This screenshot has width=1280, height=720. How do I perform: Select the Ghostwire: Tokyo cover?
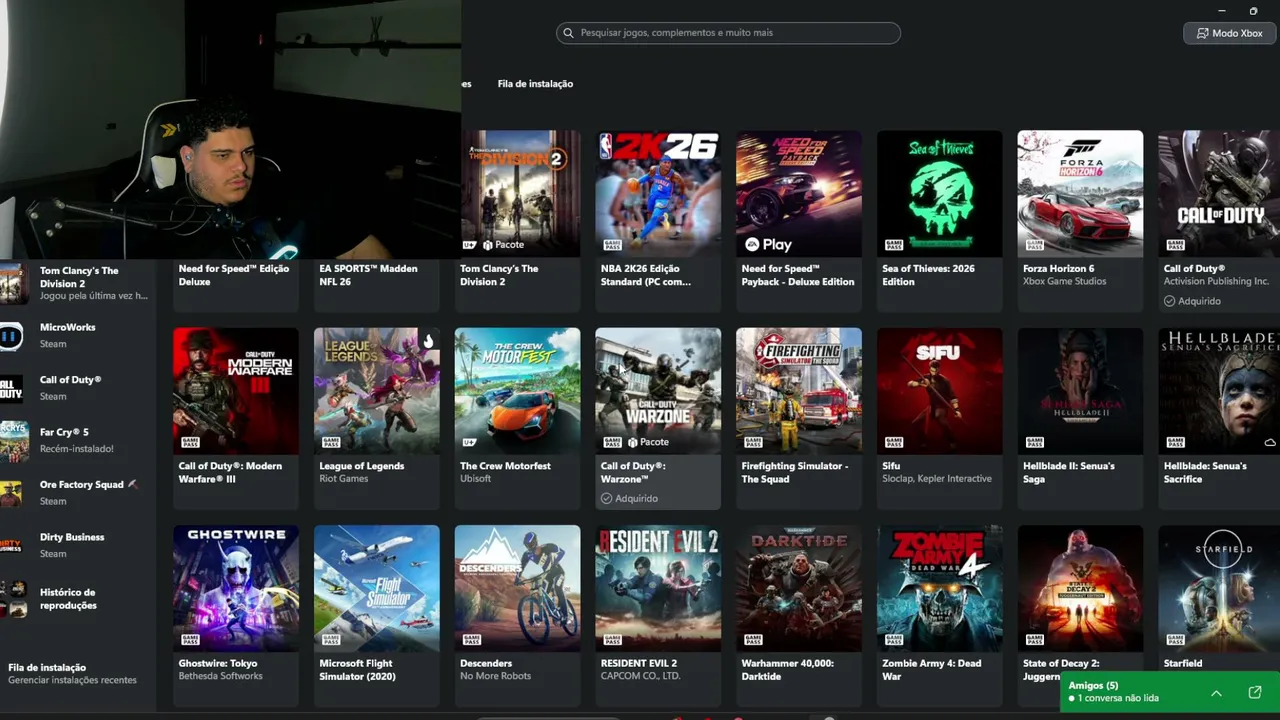(x=236, y=588)
